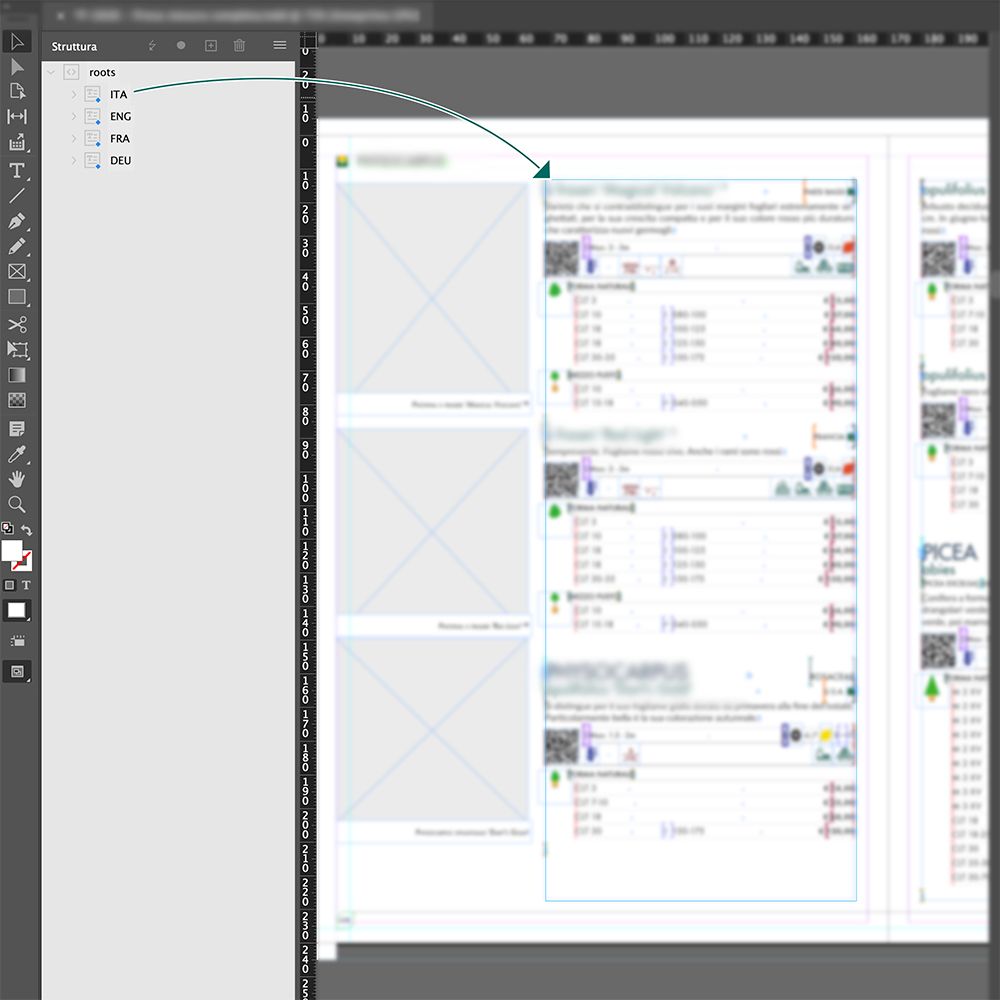Select the Pen tool

[17, 220]
